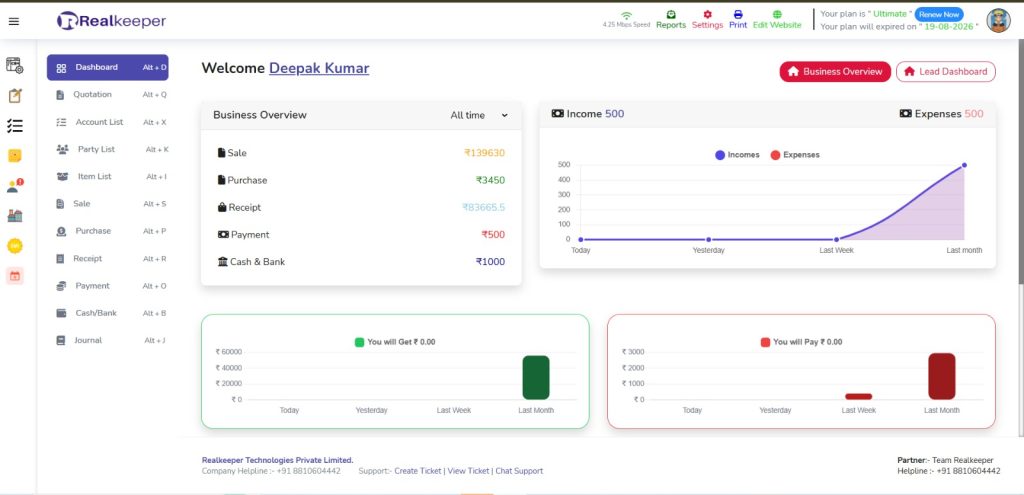
Task: Click the Last Week income data point
Action: point(837,240)
